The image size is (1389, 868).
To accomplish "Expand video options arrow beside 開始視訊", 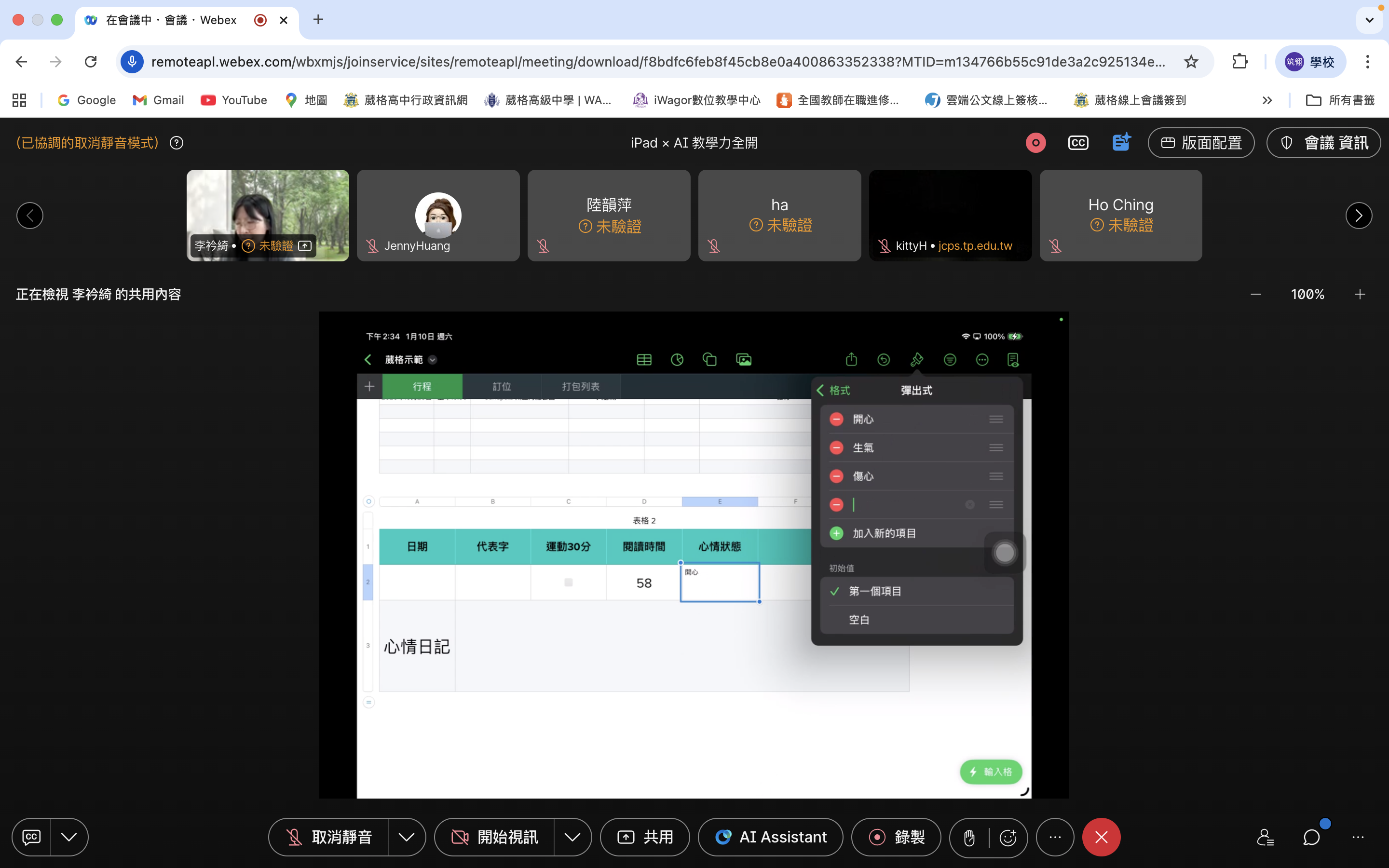I will coord(572,837).
